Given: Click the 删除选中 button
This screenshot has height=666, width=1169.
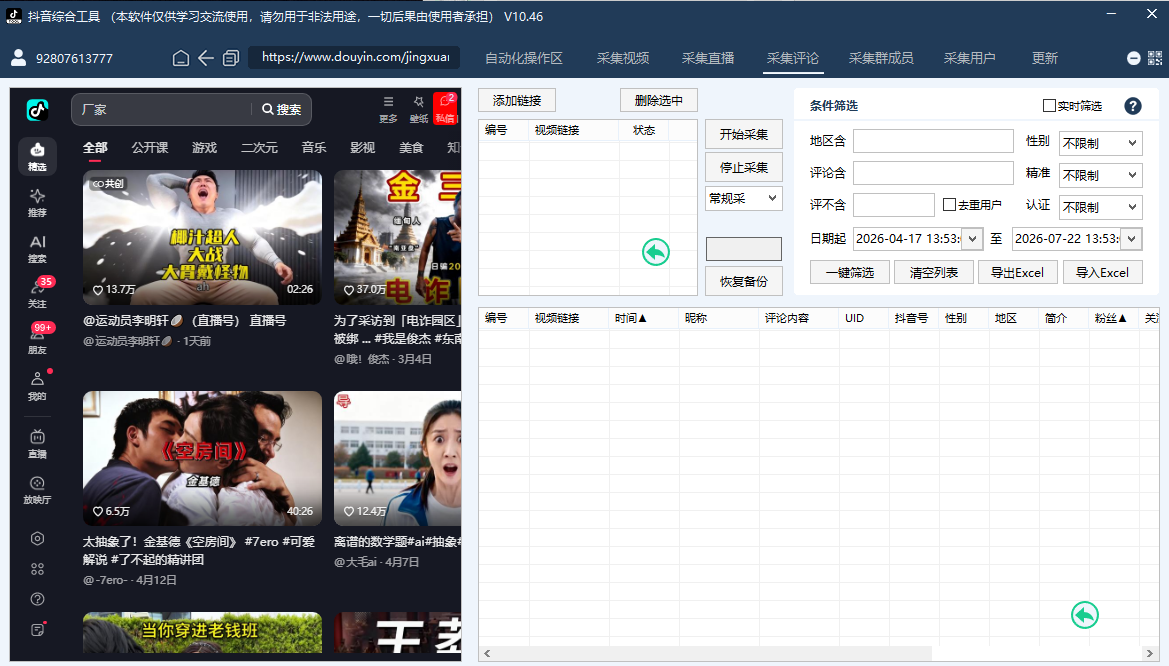Looking at the screenshot, I should click(x=658, y=101).
